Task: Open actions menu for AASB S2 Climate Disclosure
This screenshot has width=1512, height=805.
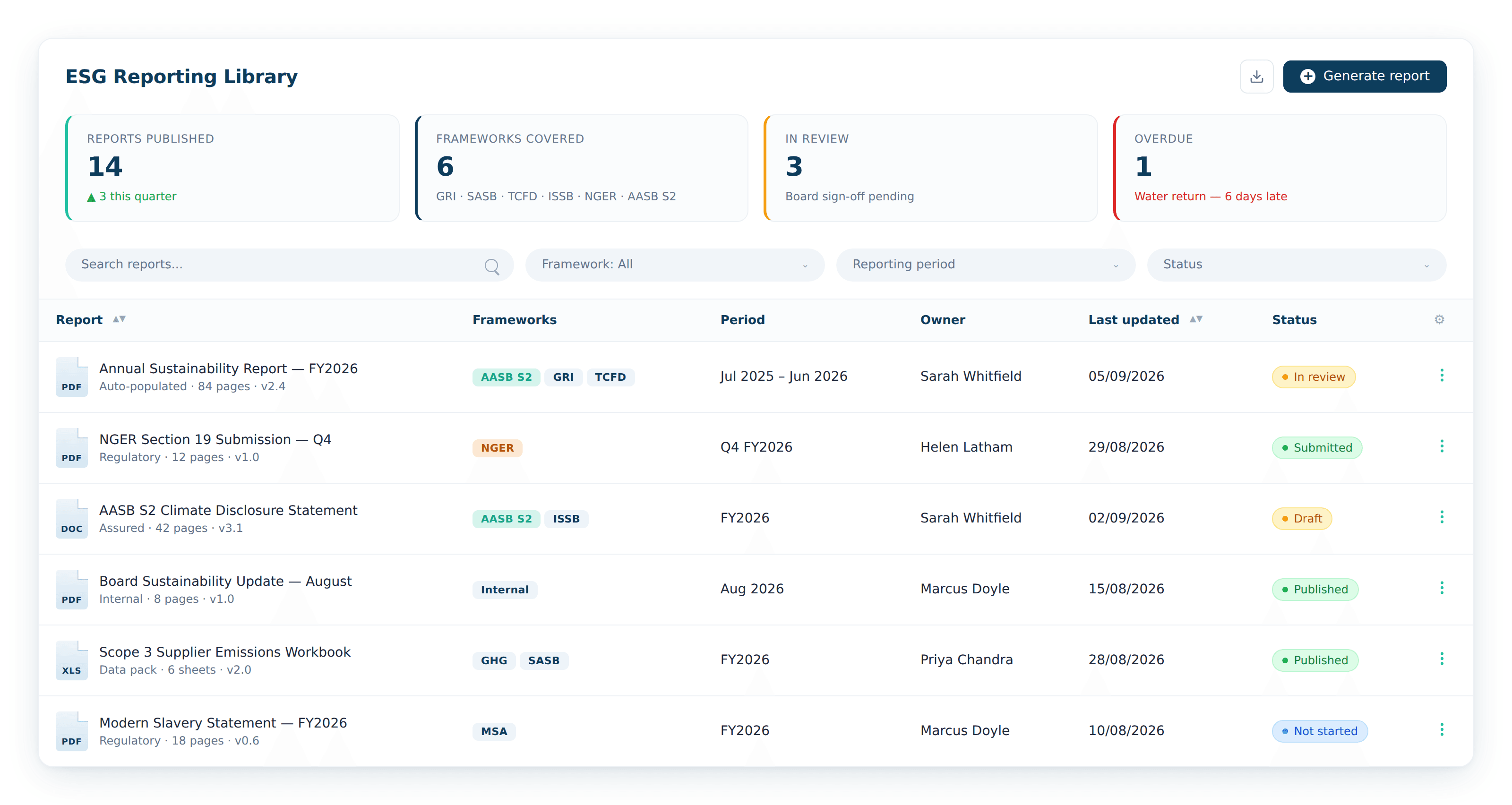Action: click(1442, 517)
